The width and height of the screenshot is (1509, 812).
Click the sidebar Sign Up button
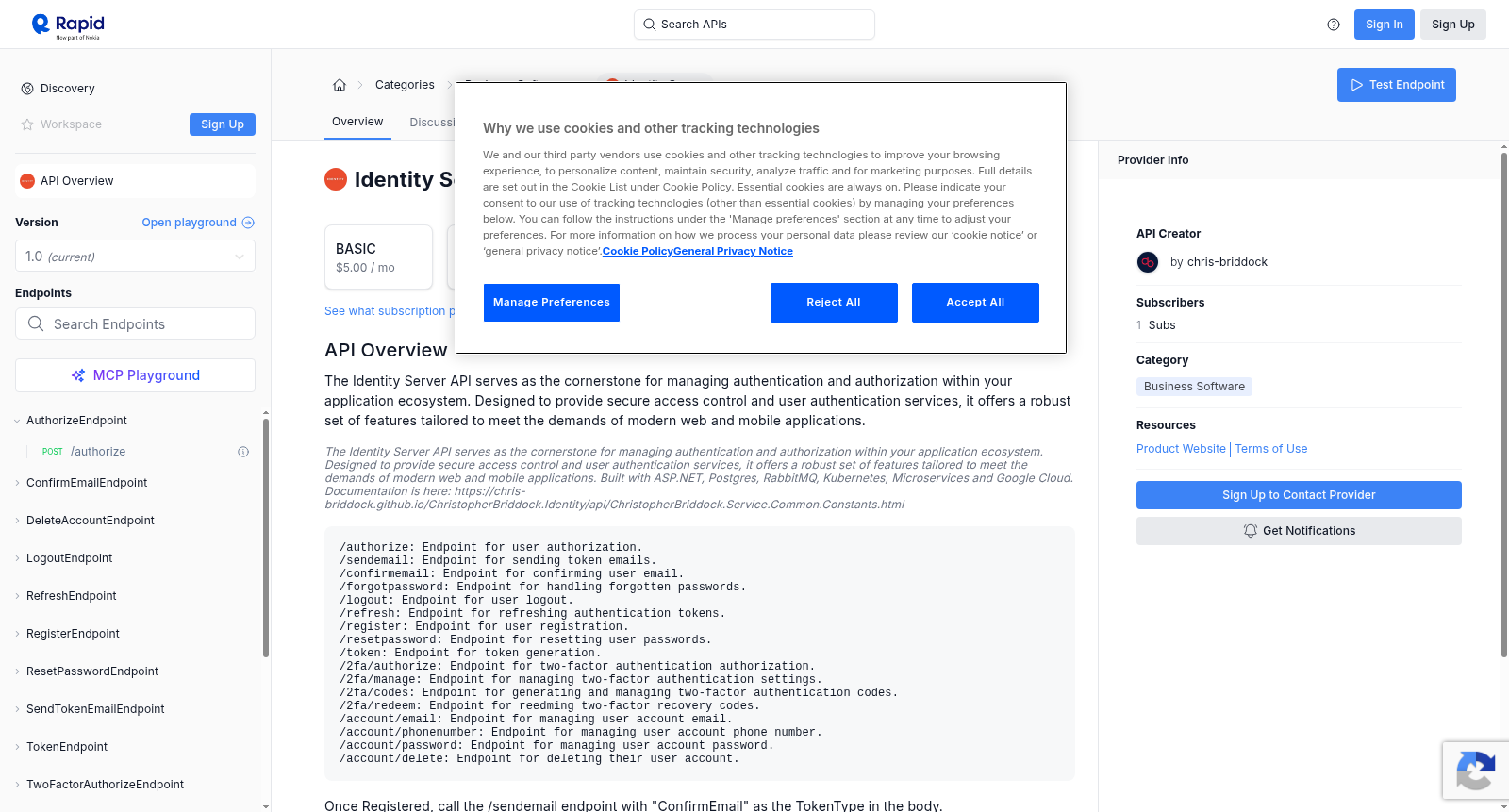(x=223, y=124)
